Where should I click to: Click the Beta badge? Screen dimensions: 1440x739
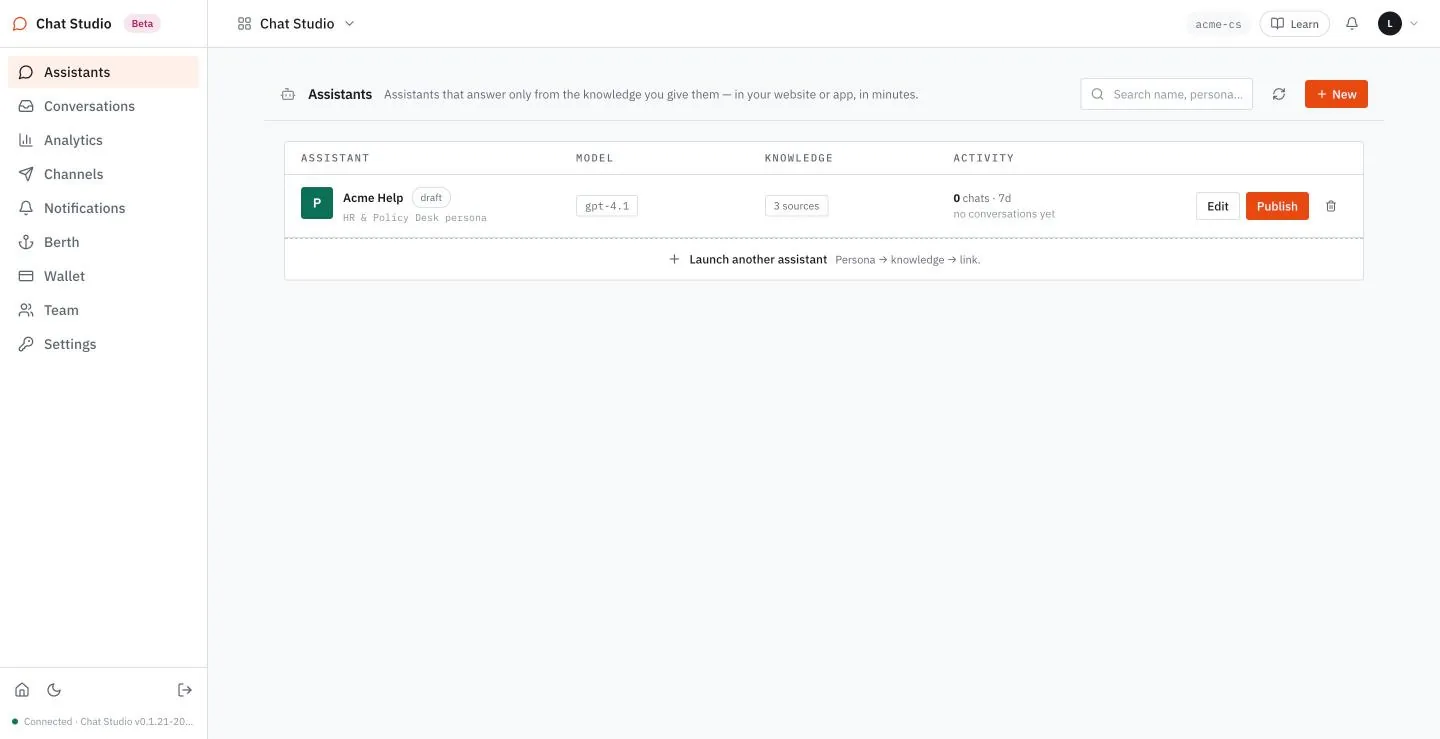coord(143,23)
